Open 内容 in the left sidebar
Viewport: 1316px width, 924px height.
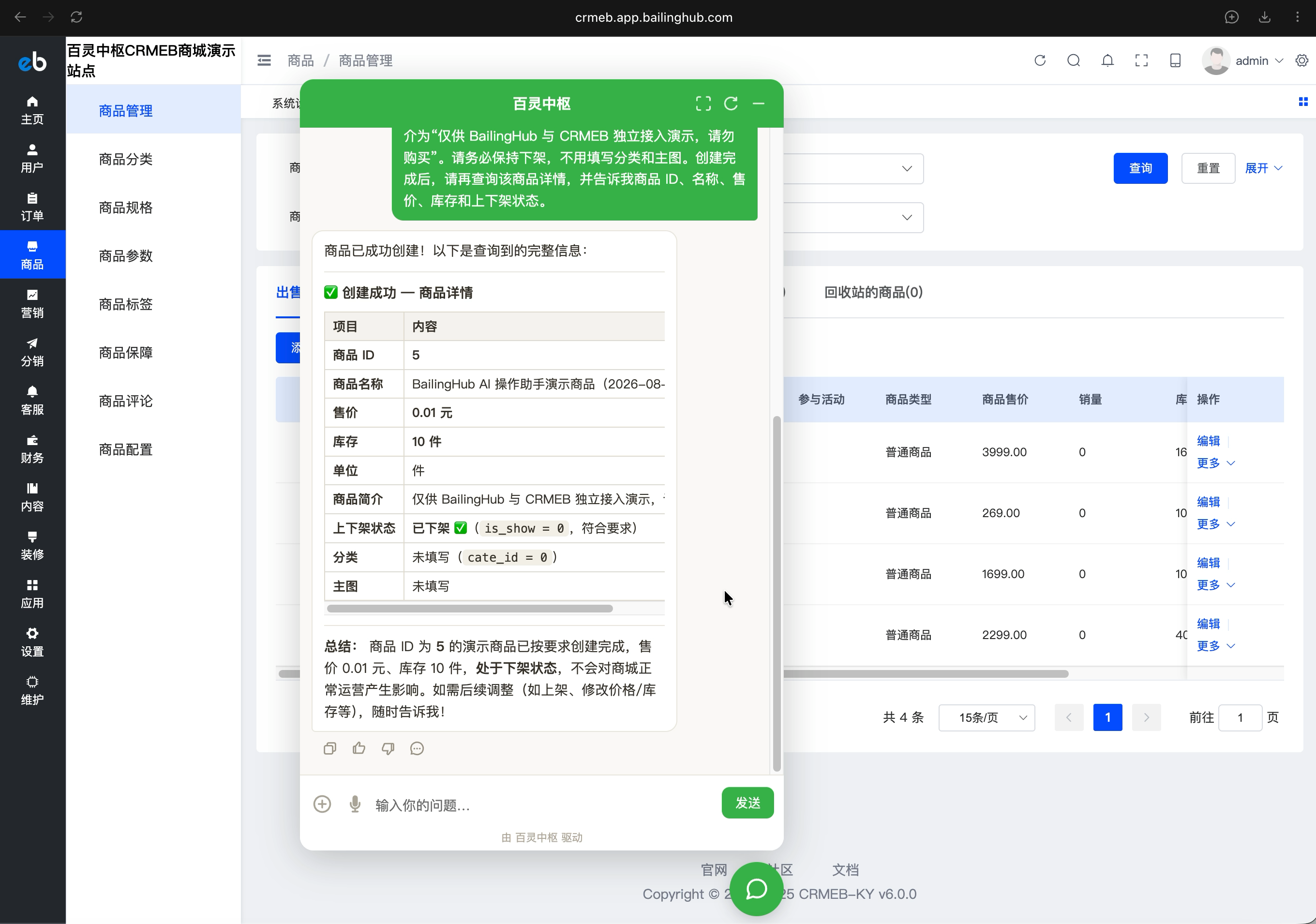(x=33, y=497)
